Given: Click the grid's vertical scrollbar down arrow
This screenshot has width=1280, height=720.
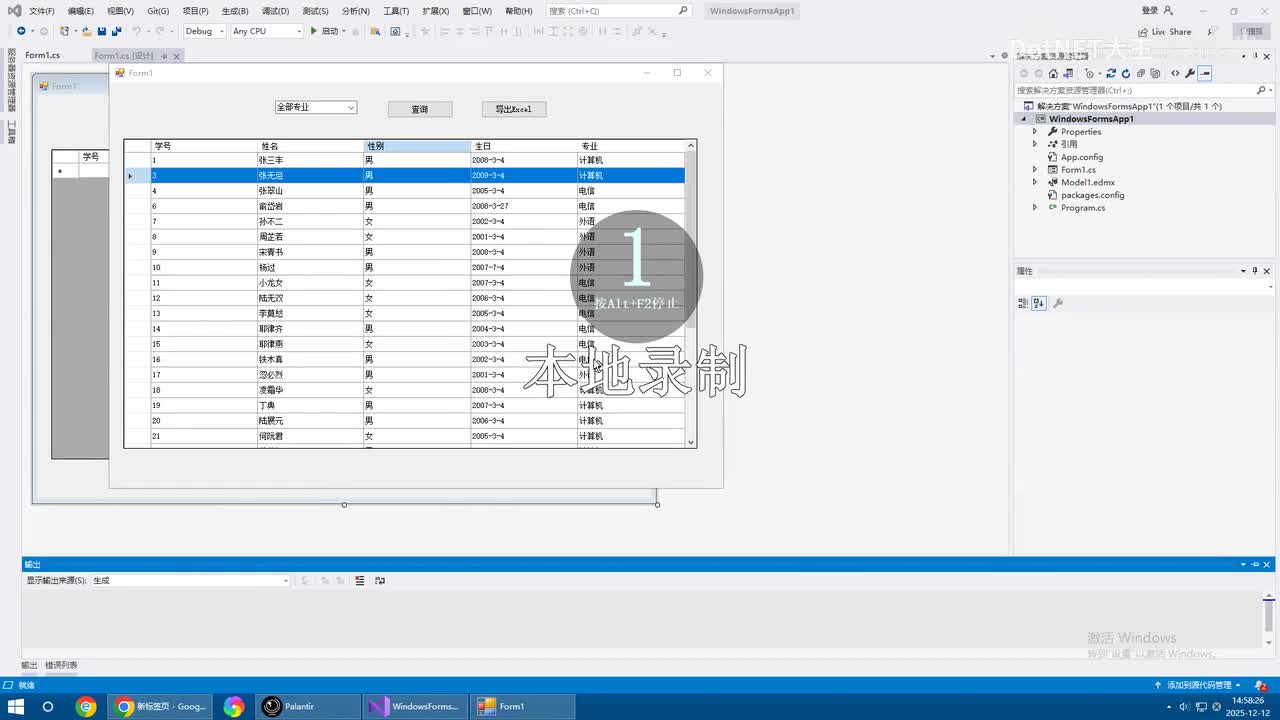Looking at the screenshot, I should click(x=690, y=442).
